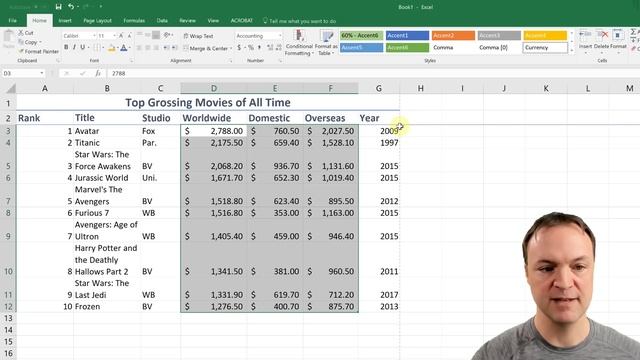Select the column G header
The width and height of the screenshot is (640, 360).
pos(379,88)
